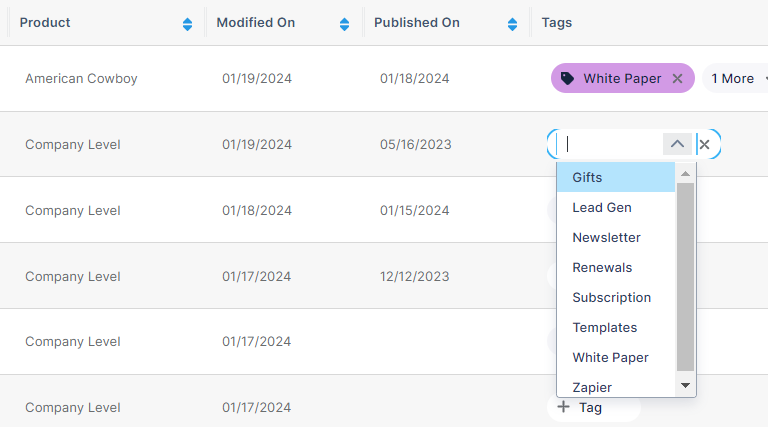Click Published On sort arrows icon
The width and height of the screenshot is (768, 427).
point(513,24)
